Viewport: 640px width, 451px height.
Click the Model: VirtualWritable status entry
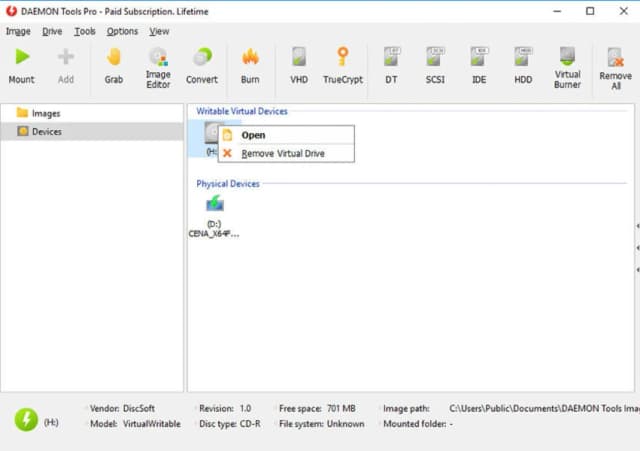tap(135, 424)
